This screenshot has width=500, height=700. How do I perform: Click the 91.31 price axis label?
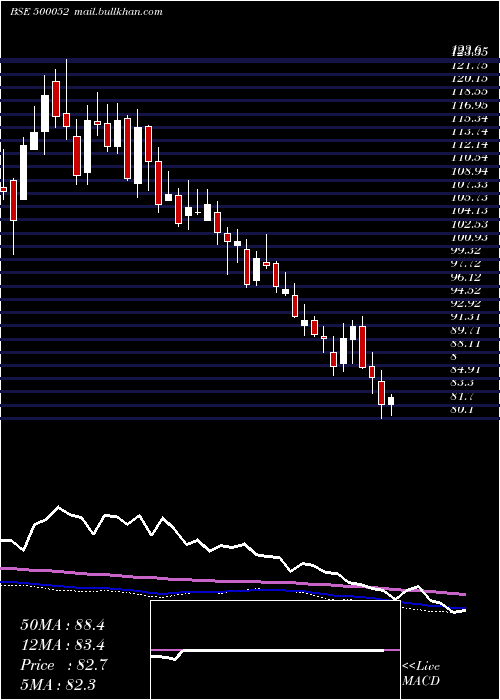point(468,317)
